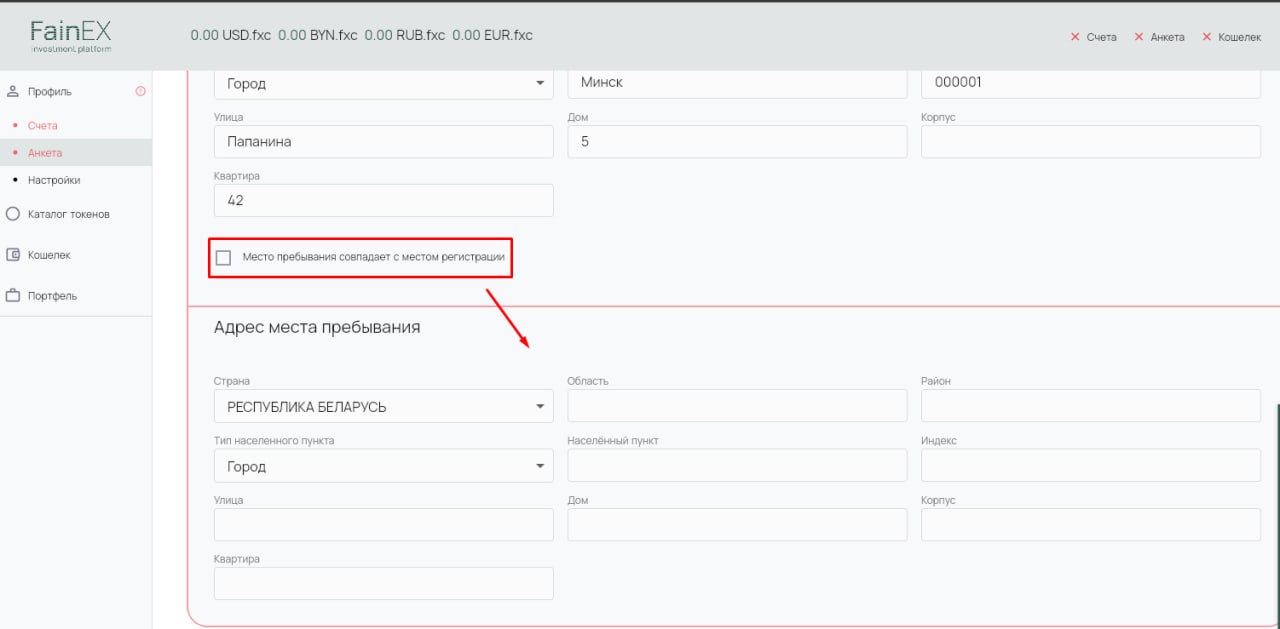The width and height of the screenshot is (1280, 629).
Task: Click the Каталог токенов circle icon
Action: point(13,214)
